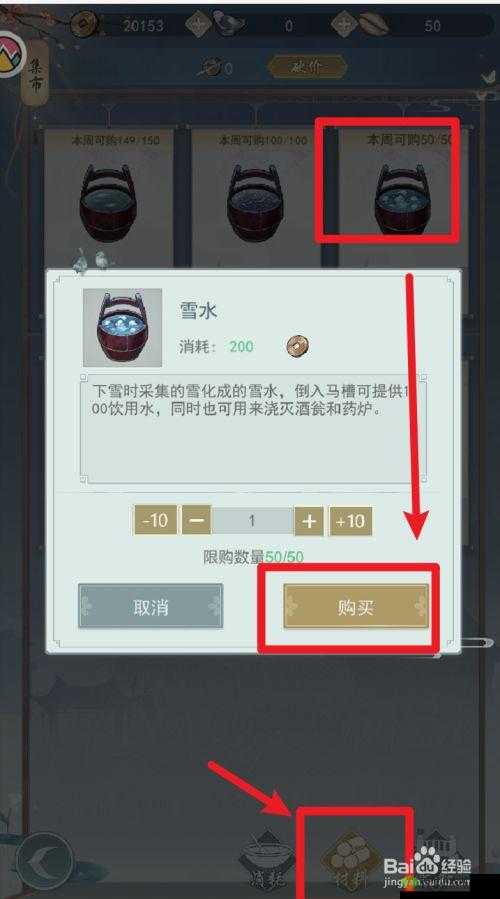Add shell currency with its plus icon
Image resolution: width=500 pixels, height=899 pixels.
(344, 25)
